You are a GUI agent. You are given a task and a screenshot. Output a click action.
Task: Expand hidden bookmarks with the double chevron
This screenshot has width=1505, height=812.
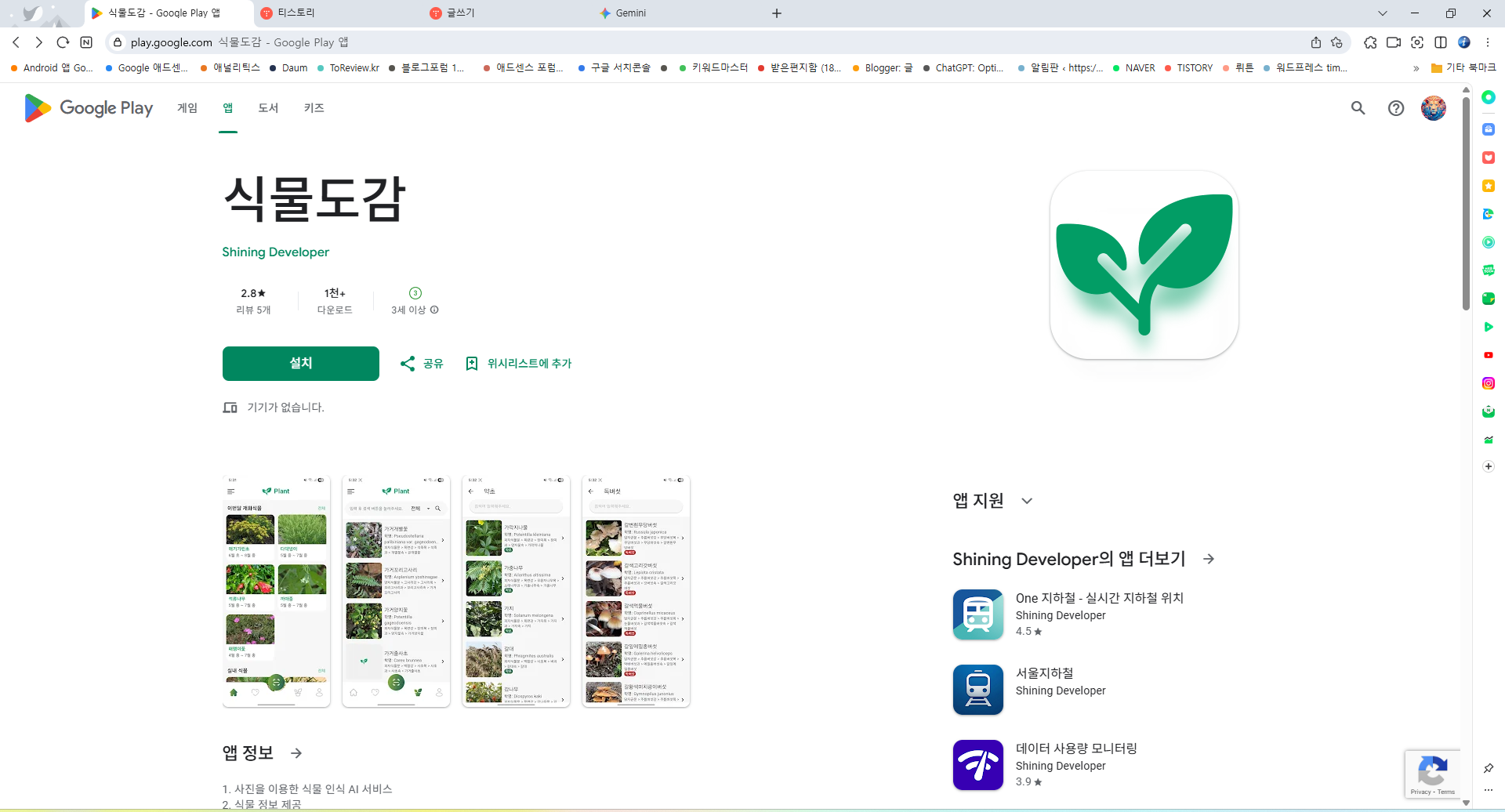click(x=1416, y=68)
